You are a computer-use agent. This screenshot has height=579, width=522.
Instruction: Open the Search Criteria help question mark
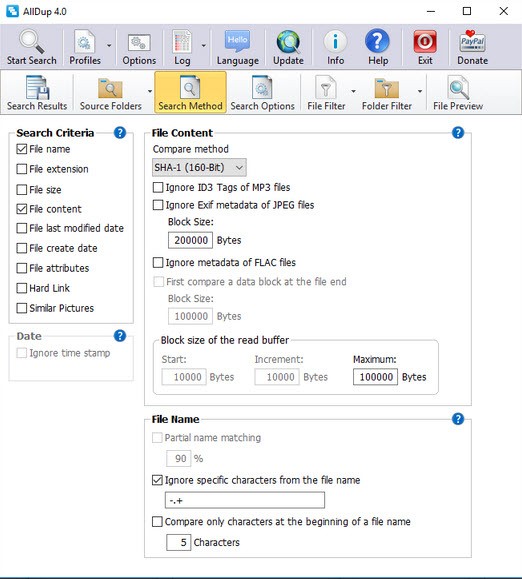(120, 133)
